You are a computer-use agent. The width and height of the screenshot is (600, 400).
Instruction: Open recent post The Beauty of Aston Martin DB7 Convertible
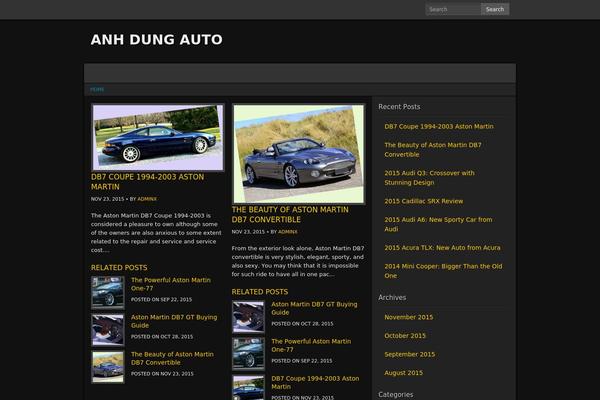click(433, 150)
